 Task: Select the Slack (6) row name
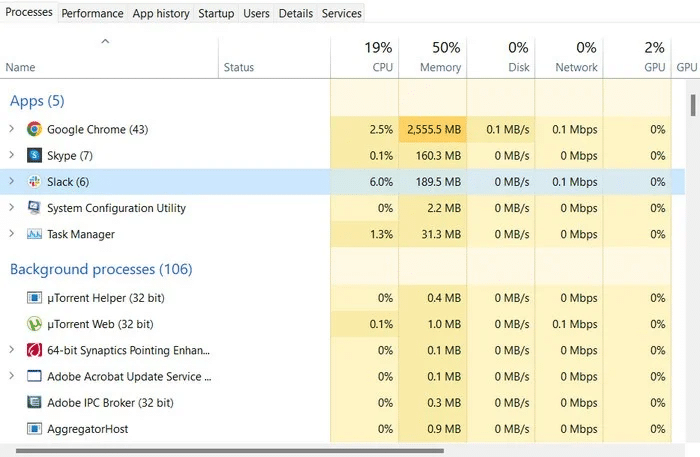click(68, 182)
